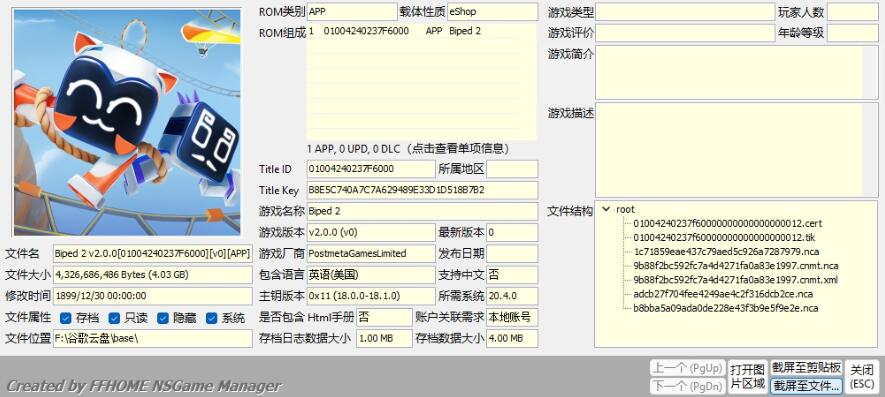Click the 下一个 (PgDn) button
Viewport: 885px width, 397px height.
pos(687,386)
